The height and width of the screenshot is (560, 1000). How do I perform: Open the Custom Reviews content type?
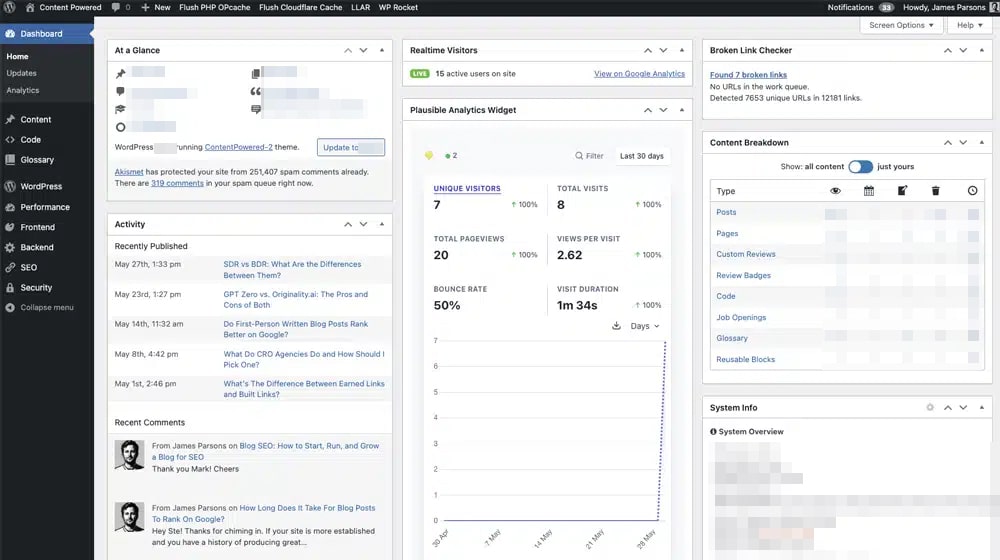click(x=746, y=254)
